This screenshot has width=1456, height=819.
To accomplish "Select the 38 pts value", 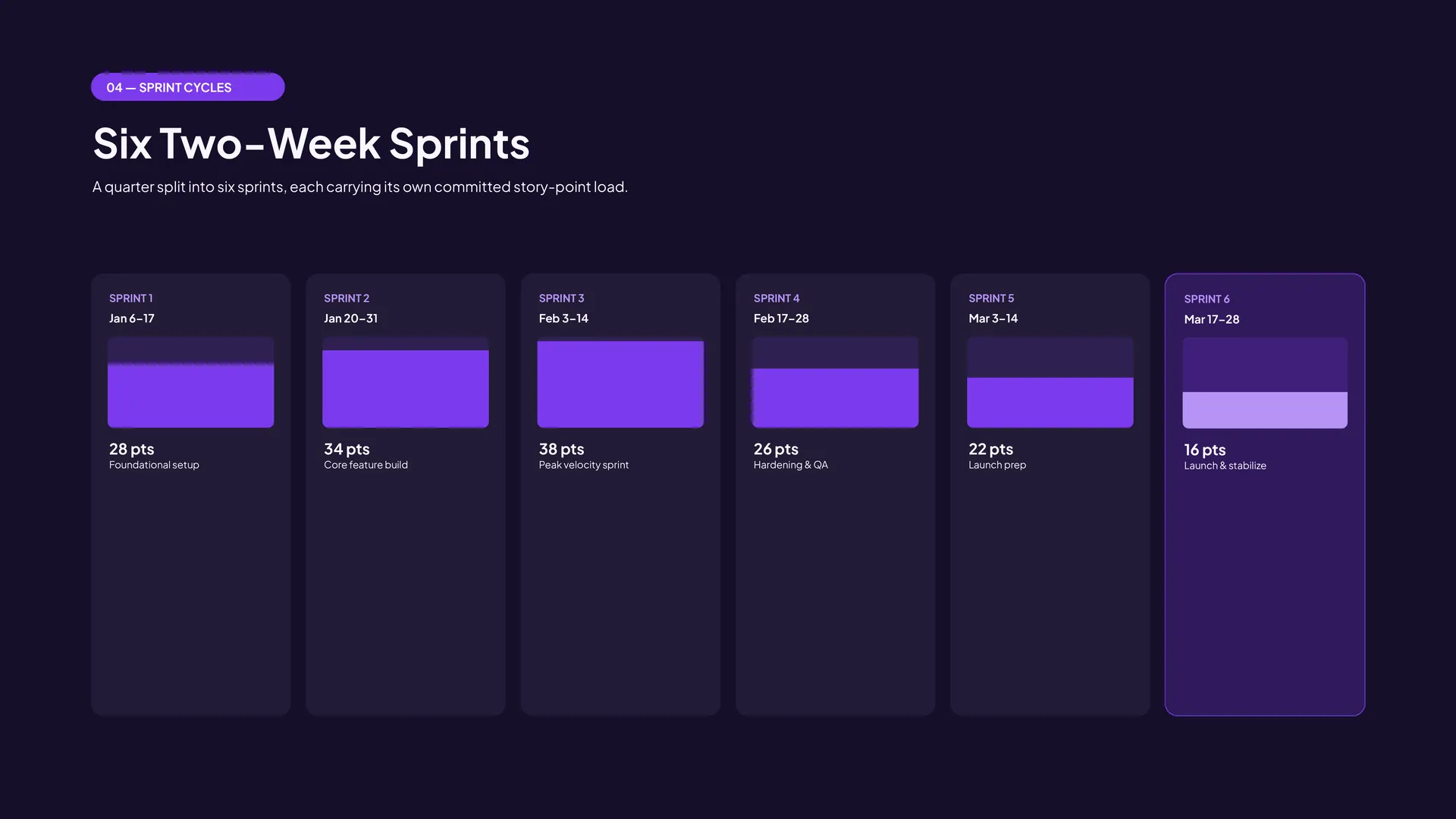I will [x=561, y=449].
